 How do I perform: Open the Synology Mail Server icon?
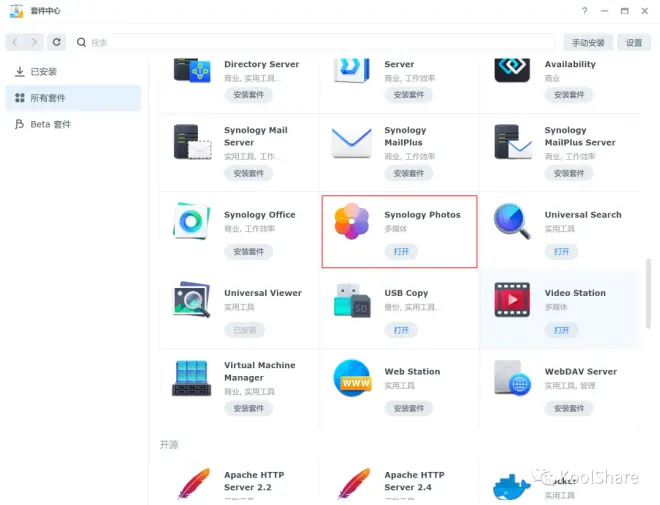tap(192, 142)
